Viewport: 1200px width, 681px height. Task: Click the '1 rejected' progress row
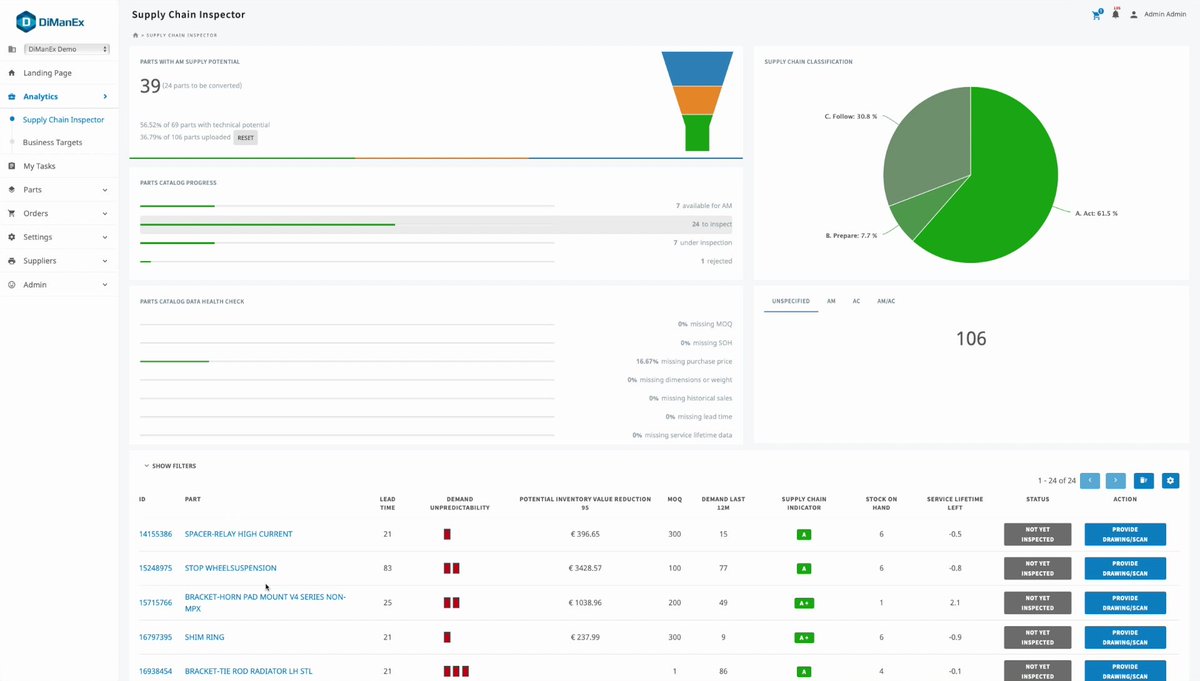pyautogui.click(x=436, y=261)
